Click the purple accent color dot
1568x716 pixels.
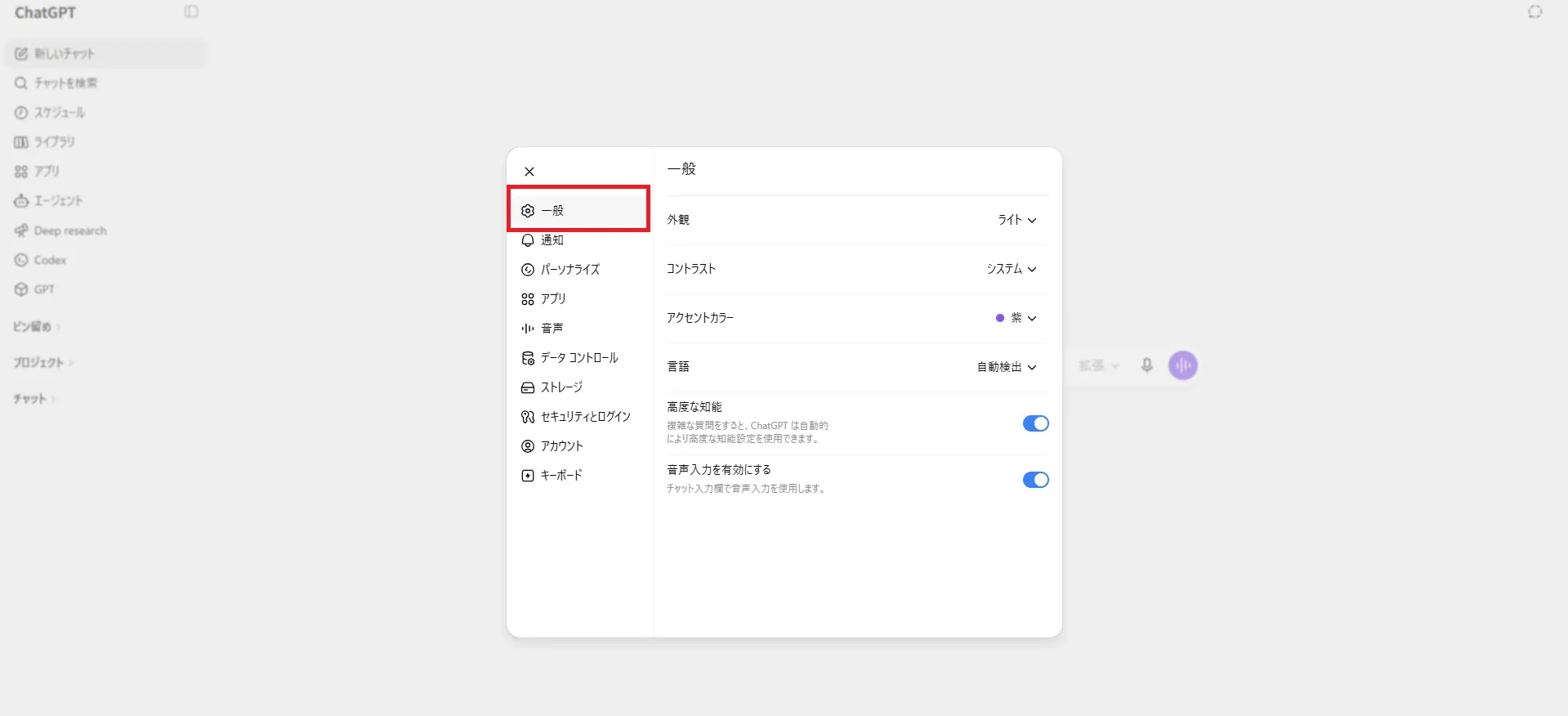click(x=999, y=318)
